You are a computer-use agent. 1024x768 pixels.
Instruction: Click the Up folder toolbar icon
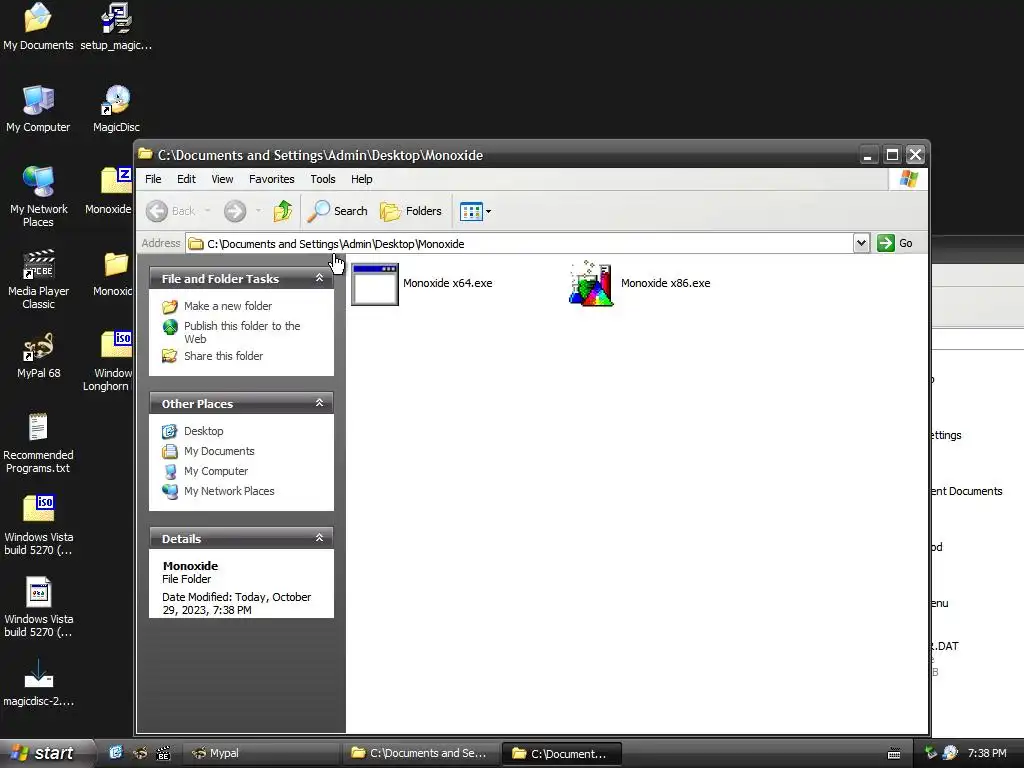[283, 211]
